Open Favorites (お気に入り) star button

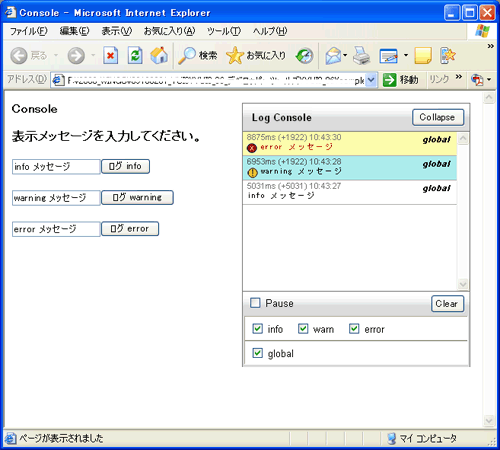tap(256, 55)
